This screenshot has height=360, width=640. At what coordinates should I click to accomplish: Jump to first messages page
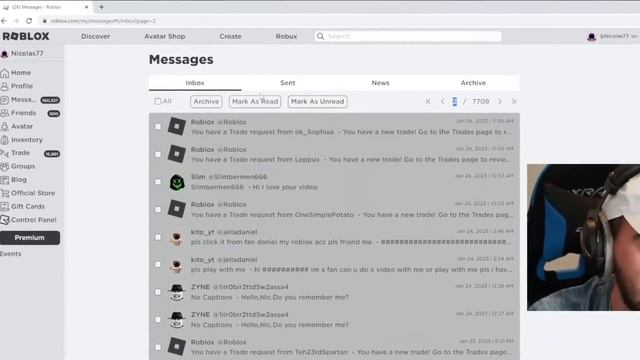pyautogui.click(x=428, y=101)
